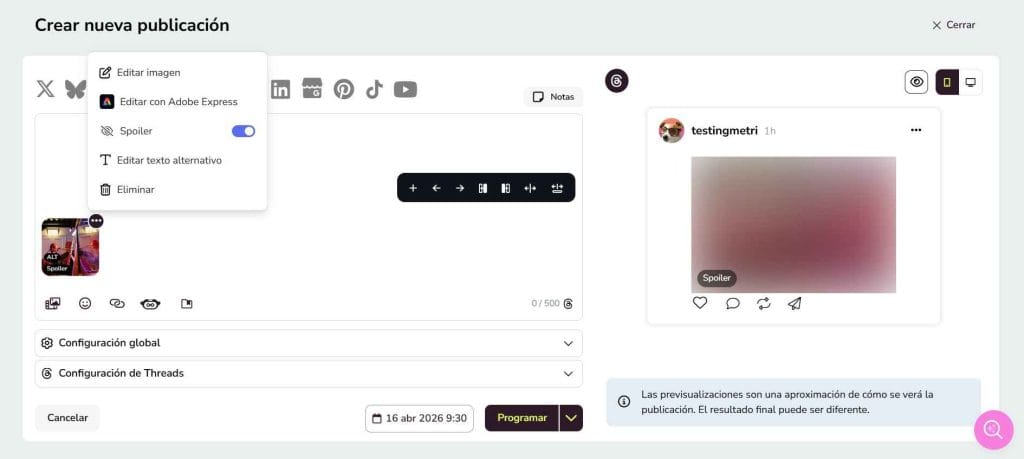Select Eliminar in the image menu

[x=135, y=189]
